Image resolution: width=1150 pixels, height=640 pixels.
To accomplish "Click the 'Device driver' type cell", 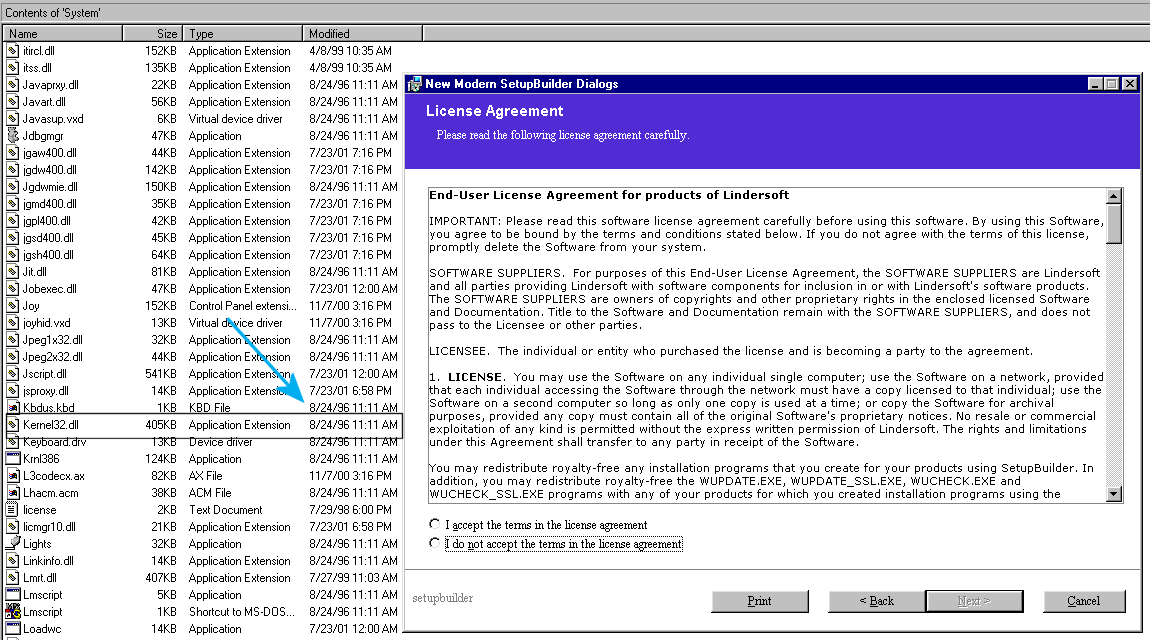I will pos(220,441).
